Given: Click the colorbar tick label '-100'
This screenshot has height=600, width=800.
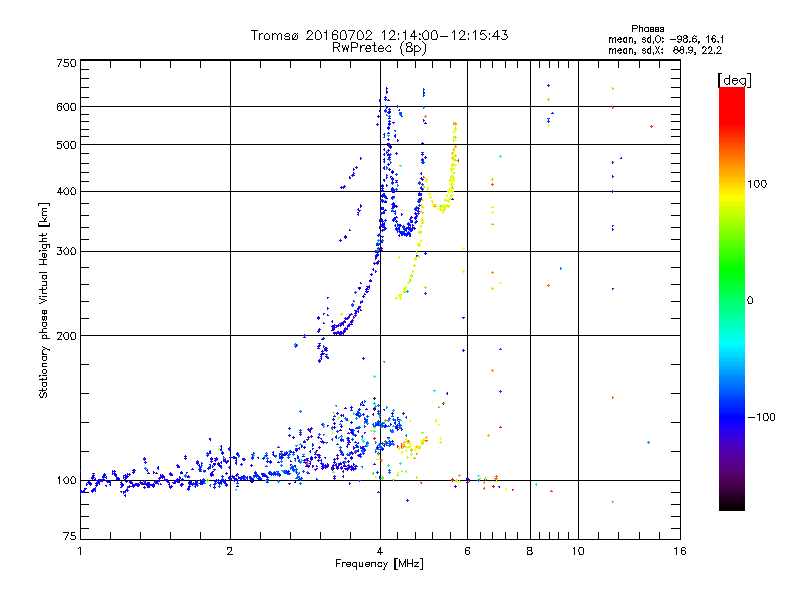Looking at the screenshot, I should click(761, 417).
